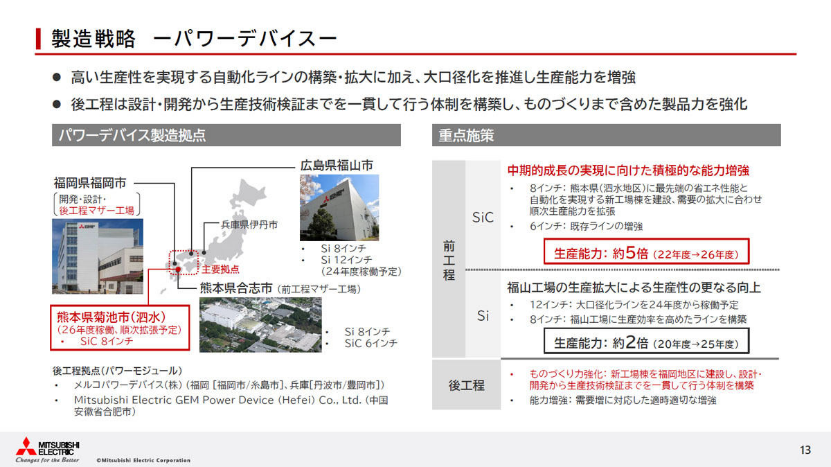
Task: Click the second bullet starting 後工程は設計・開発
Action: pos(409,104)
